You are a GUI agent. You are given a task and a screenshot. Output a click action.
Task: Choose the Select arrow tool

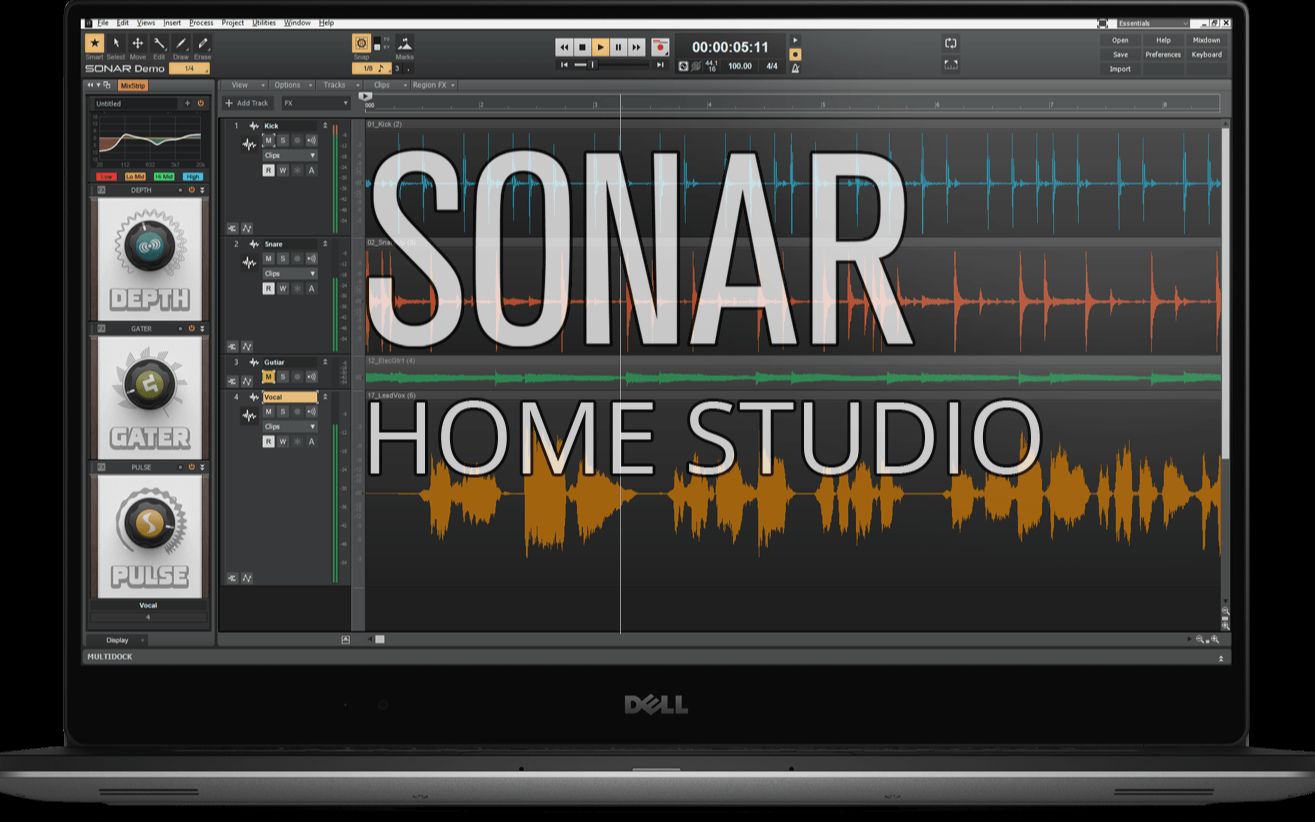pyautogui.click(x=116, y=43)
